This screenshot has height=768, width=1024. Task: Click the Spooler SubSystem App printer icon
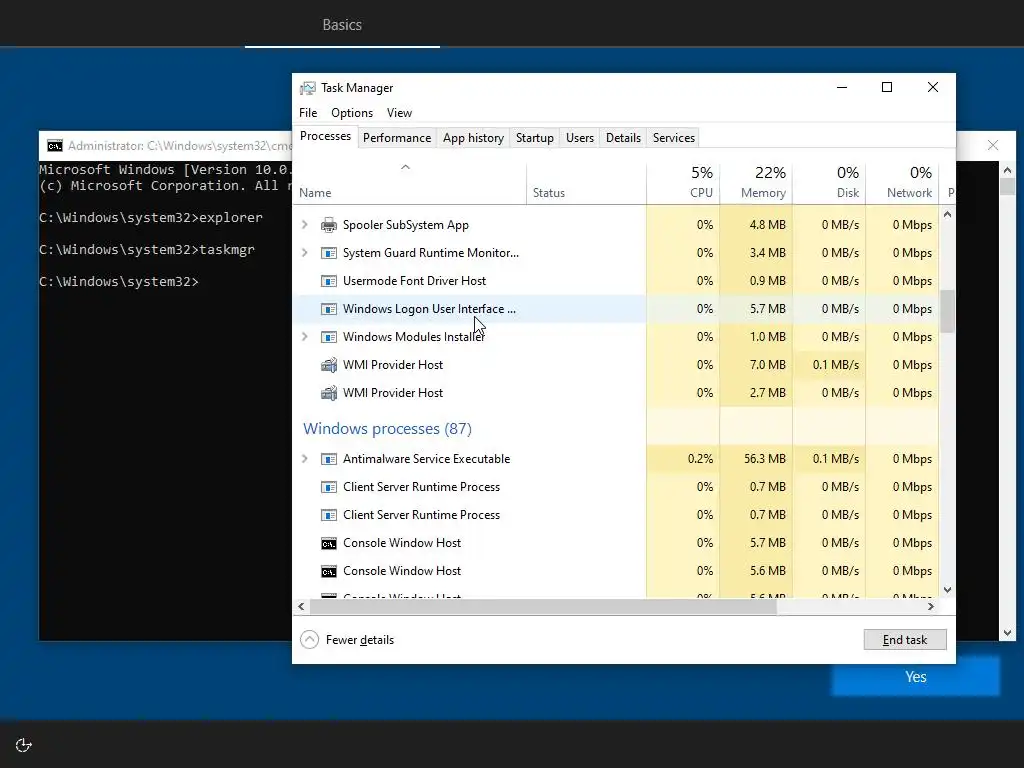(x=328, y=225)
